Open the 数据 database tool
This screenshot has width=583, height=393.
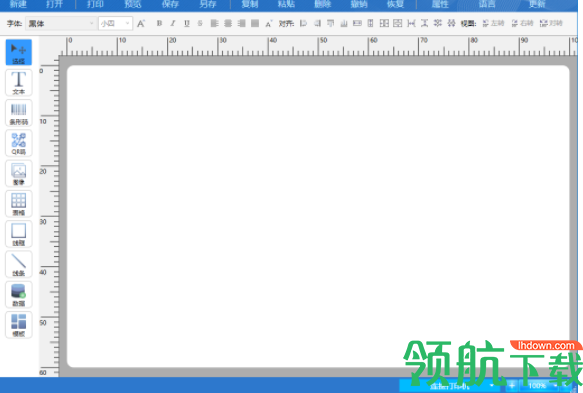click(x=19, y=295)
